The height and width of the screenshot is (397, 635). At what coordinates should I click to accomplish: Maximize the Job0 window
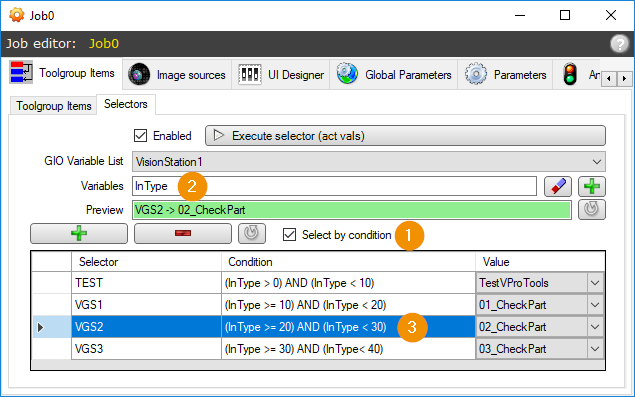[x=565, y=15]
